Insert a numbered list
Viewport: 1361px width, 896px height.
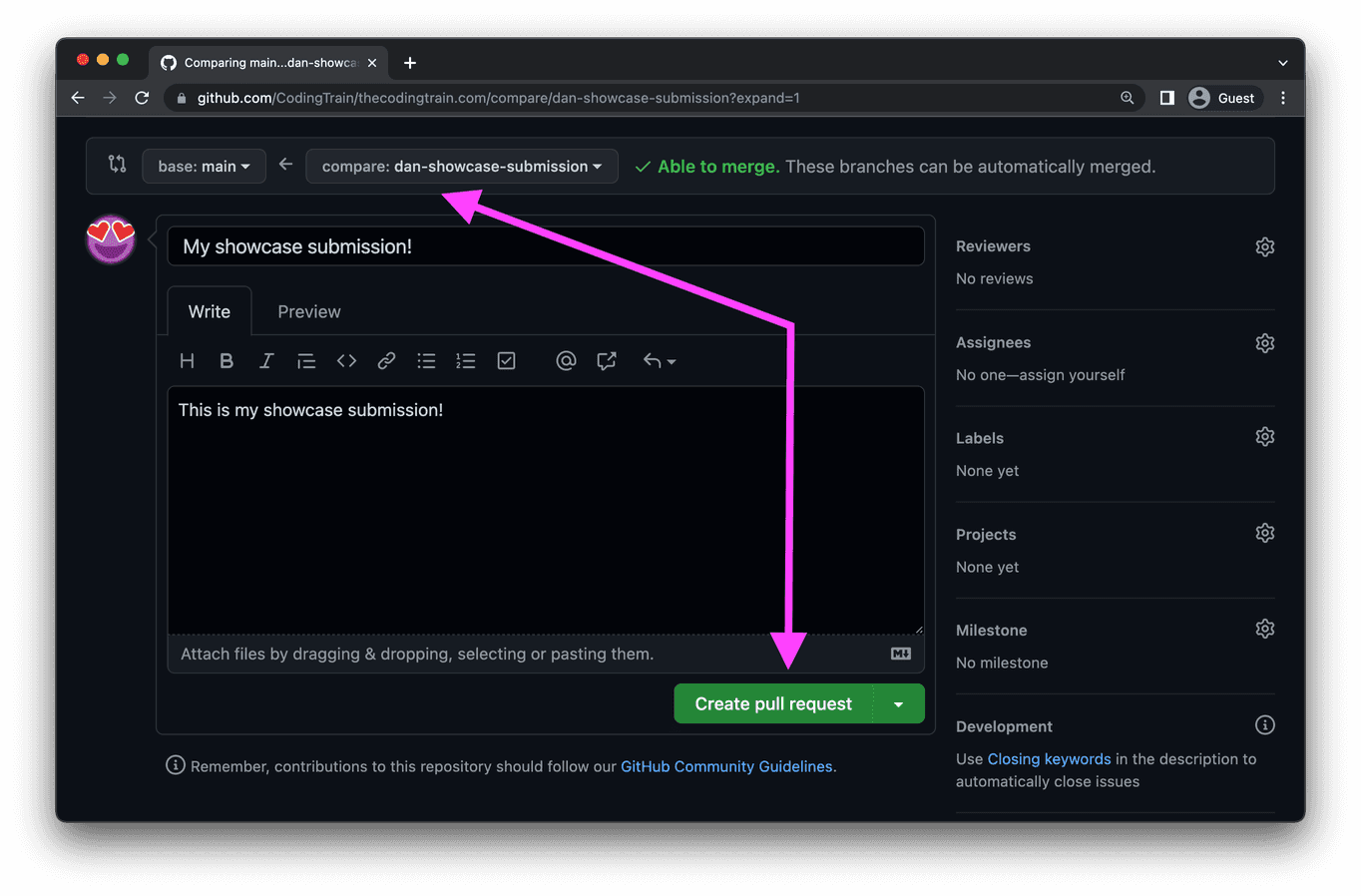point(466,361)
